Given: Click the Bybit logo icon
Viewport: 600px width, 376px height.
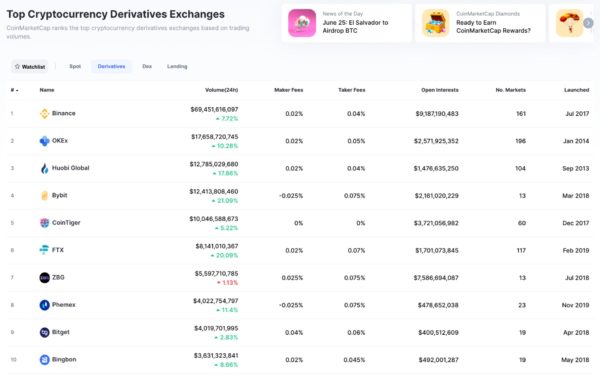Looking at the screenshot, I should tap(44, 196).
